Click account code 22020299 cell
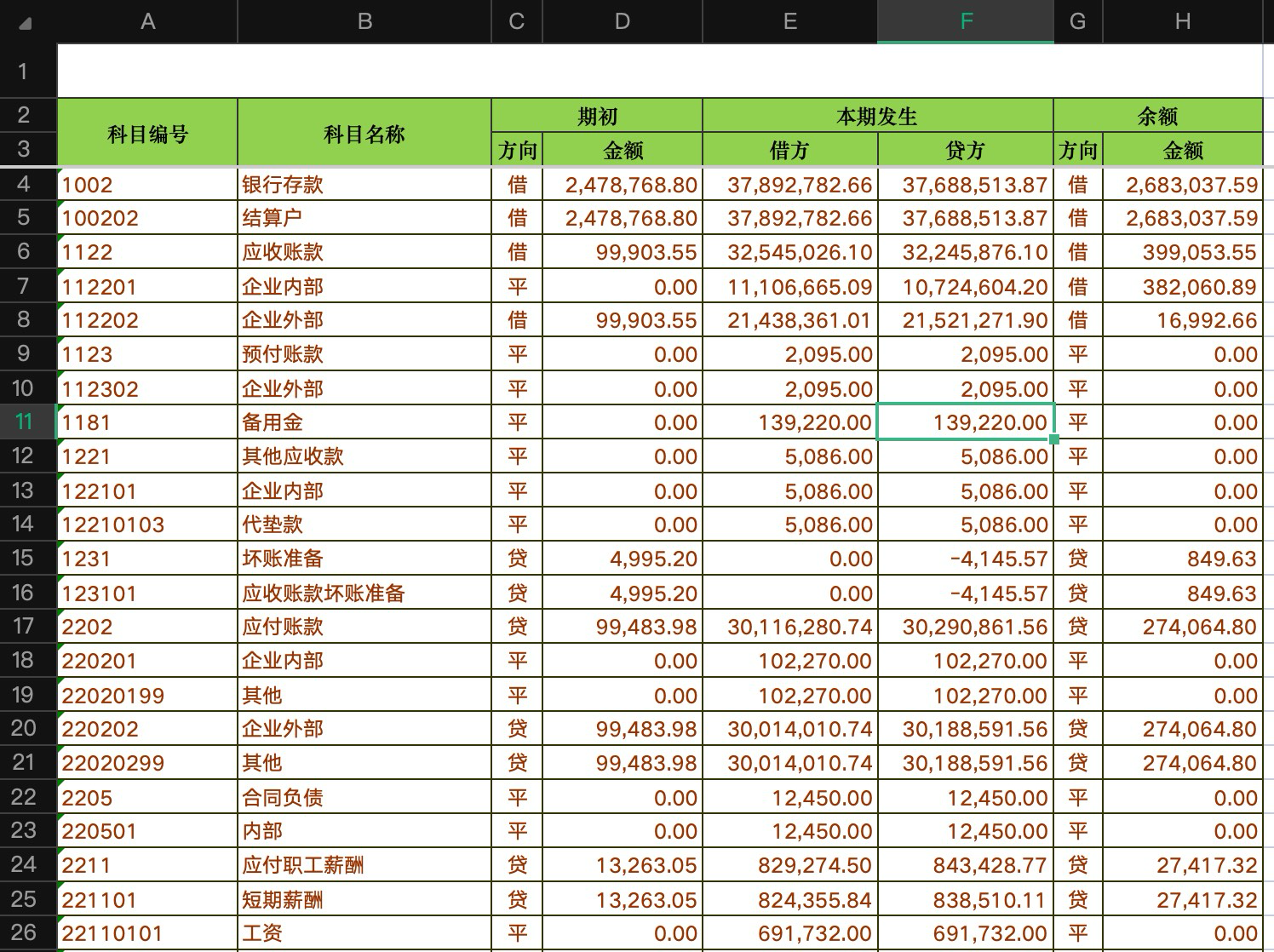The height and width of the screenshot is (952, 1274). [147, 763]
